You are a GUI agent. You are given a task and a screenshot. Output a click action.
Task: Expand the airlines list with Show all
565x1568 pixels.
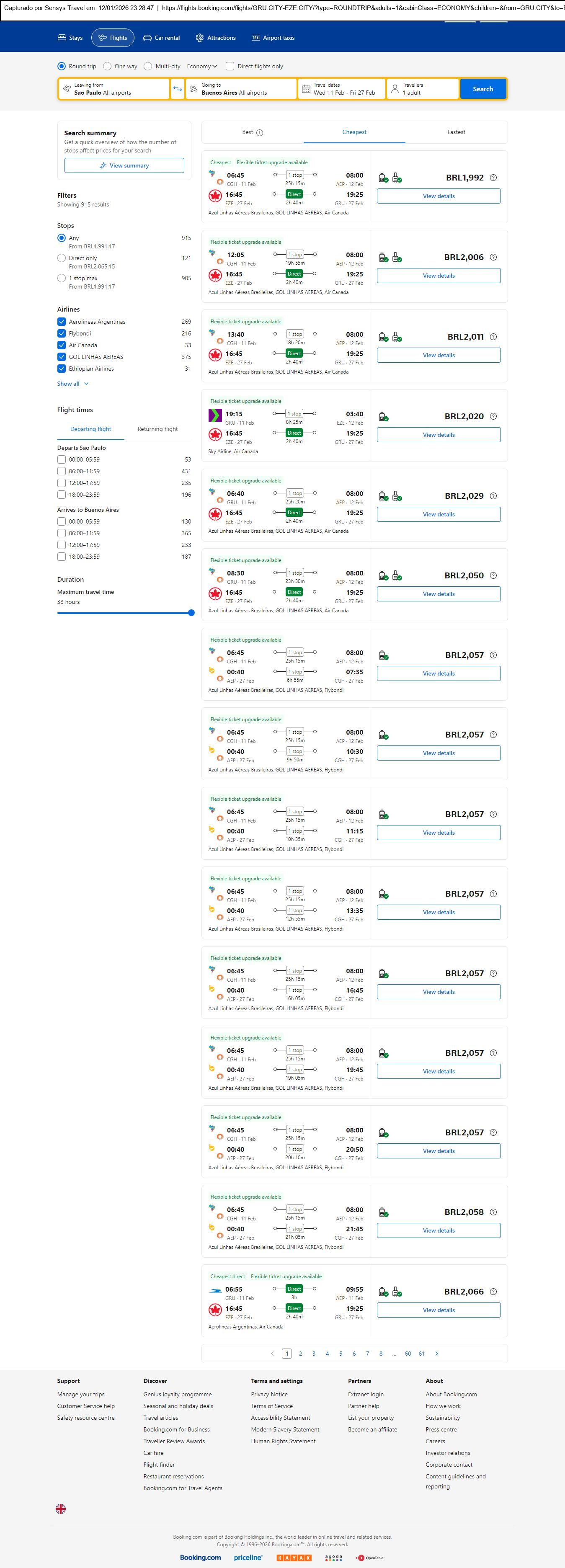click(x=72, y=384)
